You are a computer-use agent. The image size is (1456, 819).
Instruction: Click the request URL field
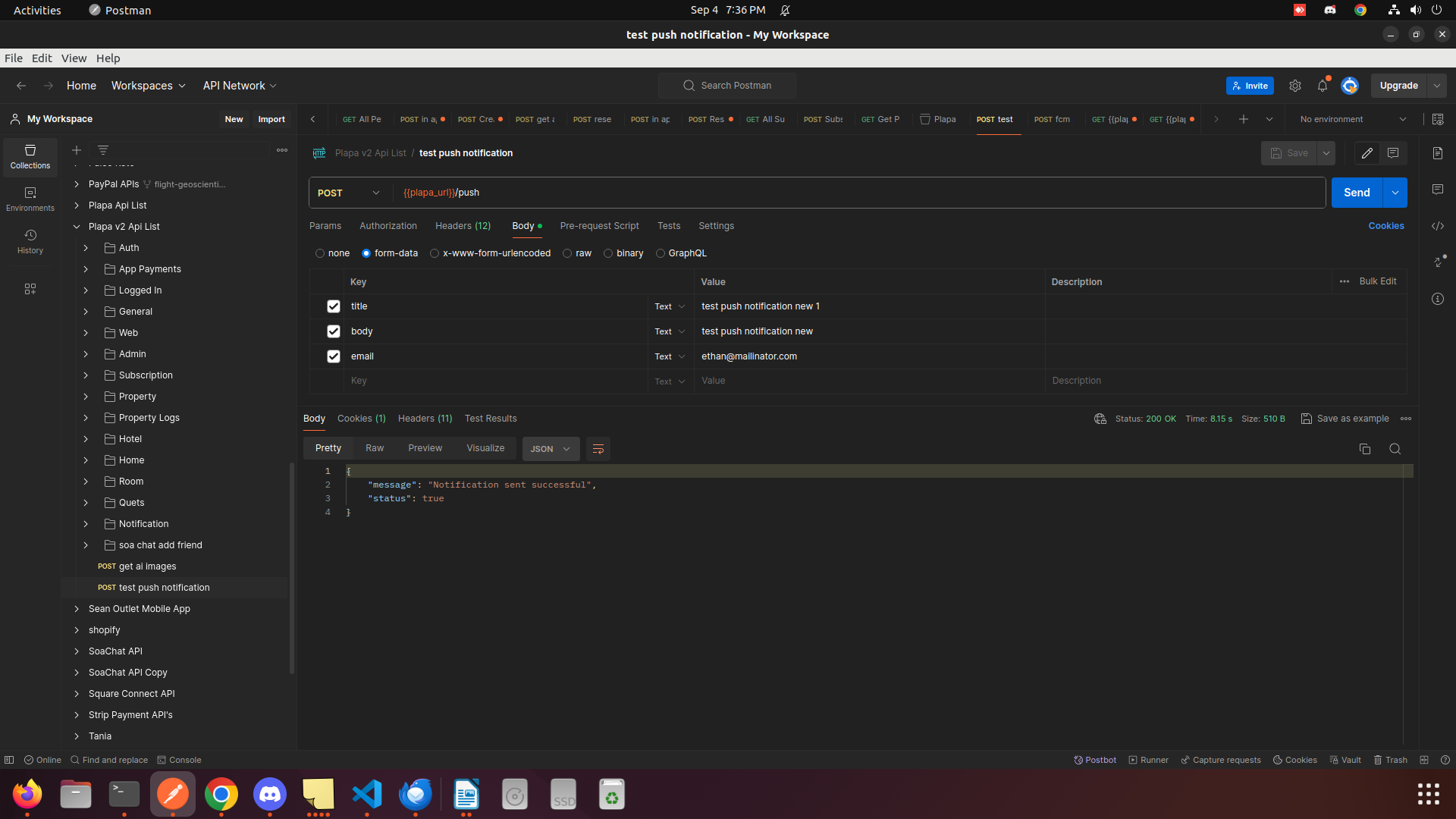tap(859, 193)
